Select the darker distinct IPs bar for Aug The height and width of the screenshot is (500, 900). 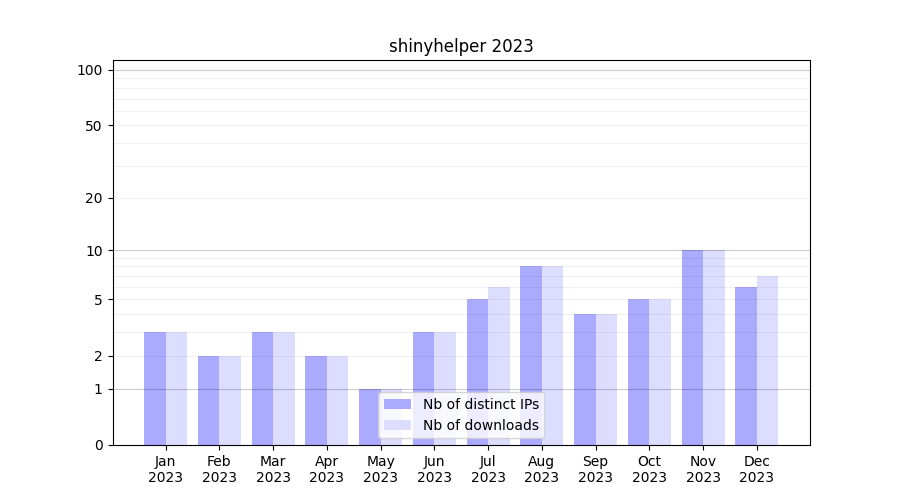(531, 355)
